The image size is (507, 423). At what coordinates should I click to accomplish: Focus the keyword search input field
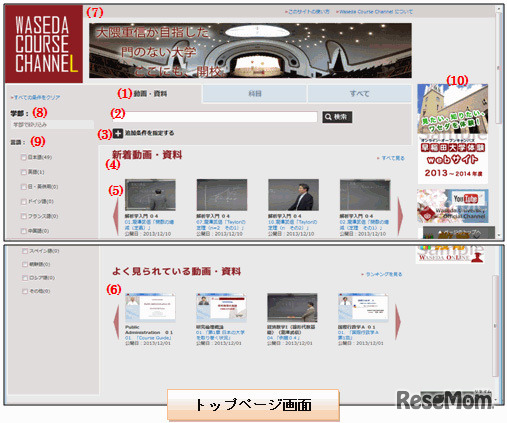point(215,117)
